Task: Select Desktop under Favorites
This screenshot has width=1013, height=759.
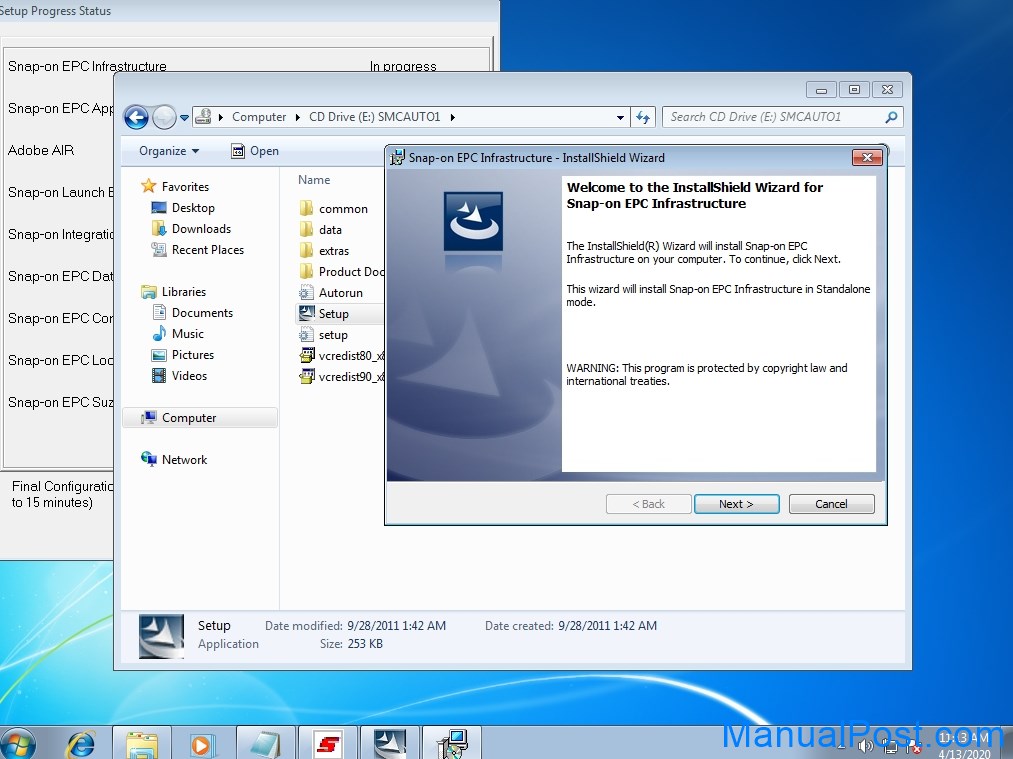Action: click(x=193, y=207)
